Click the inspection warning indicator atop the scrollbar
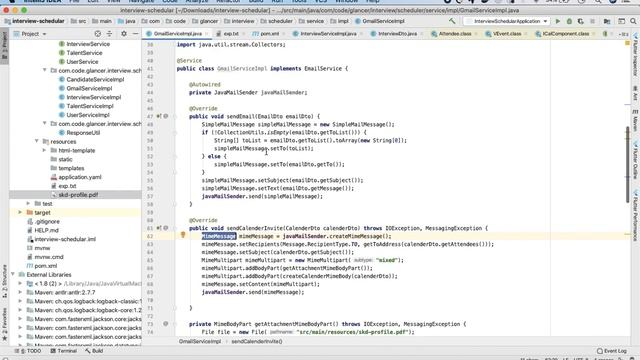The width and height of the screenshot is (640, 360). click(627, 43)
